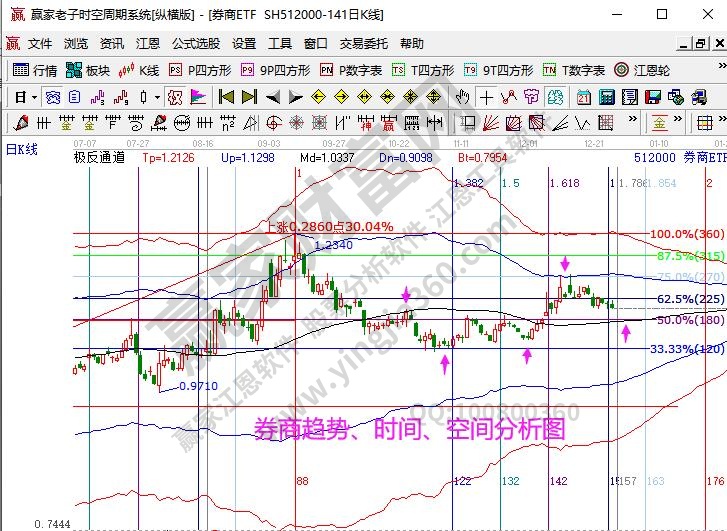727x531 pixels.
Task: Expand the 日 period dropdown
Action: [35, 97]
